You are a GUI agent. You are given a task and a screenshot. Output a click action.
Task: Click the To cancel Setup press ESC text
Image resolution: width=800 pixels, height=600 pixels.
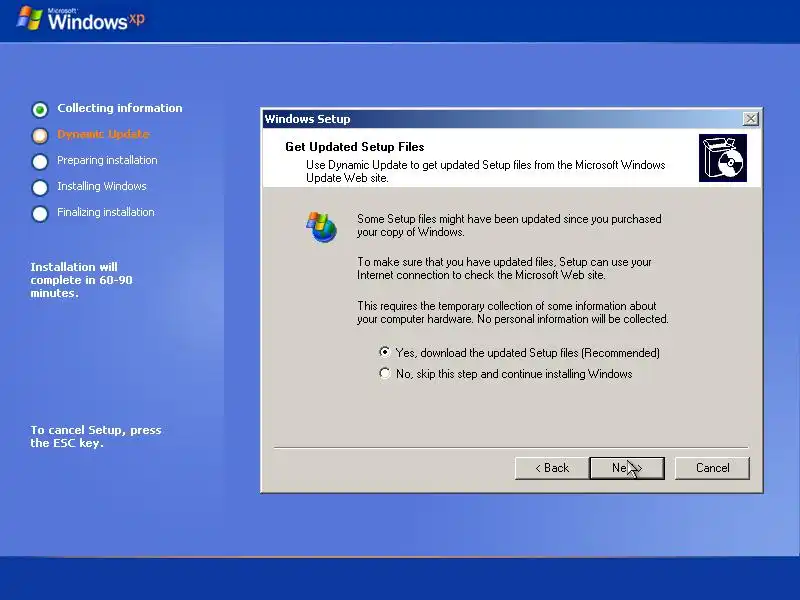point(95,436)
